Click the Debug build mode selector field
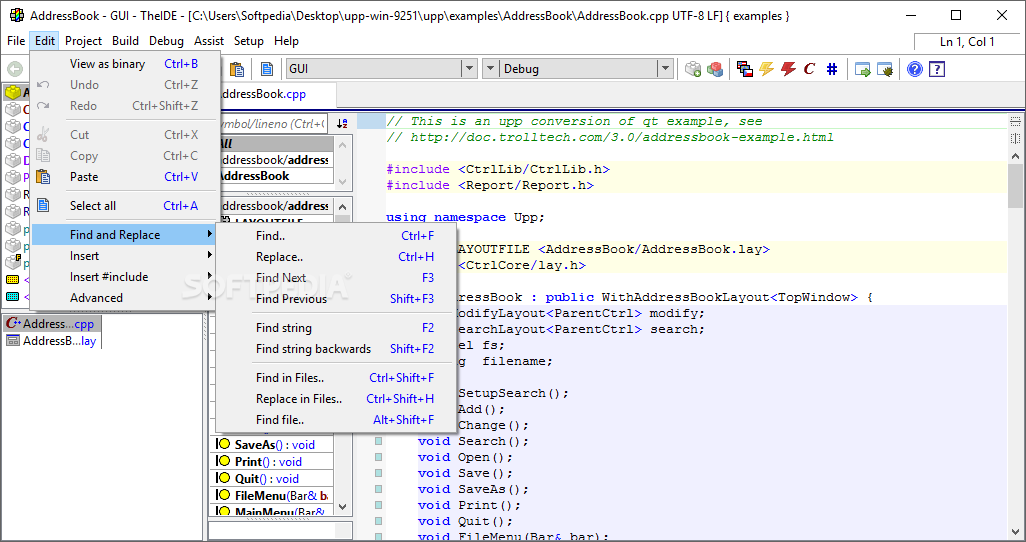This screenshot has width=1026, height=542. coord(578,69)
